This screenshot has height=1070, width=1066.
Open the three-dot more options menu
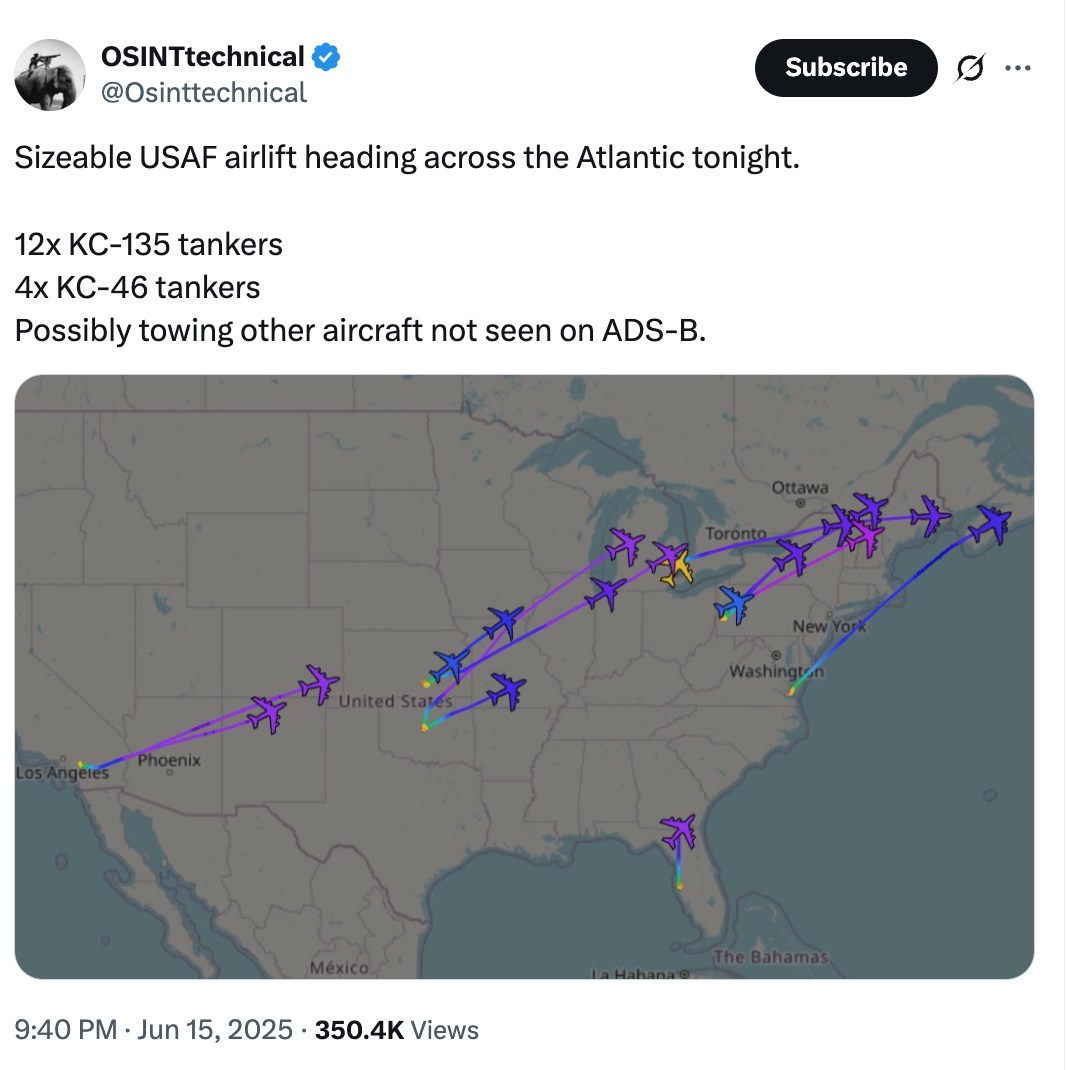click(x=1018, y=68)
